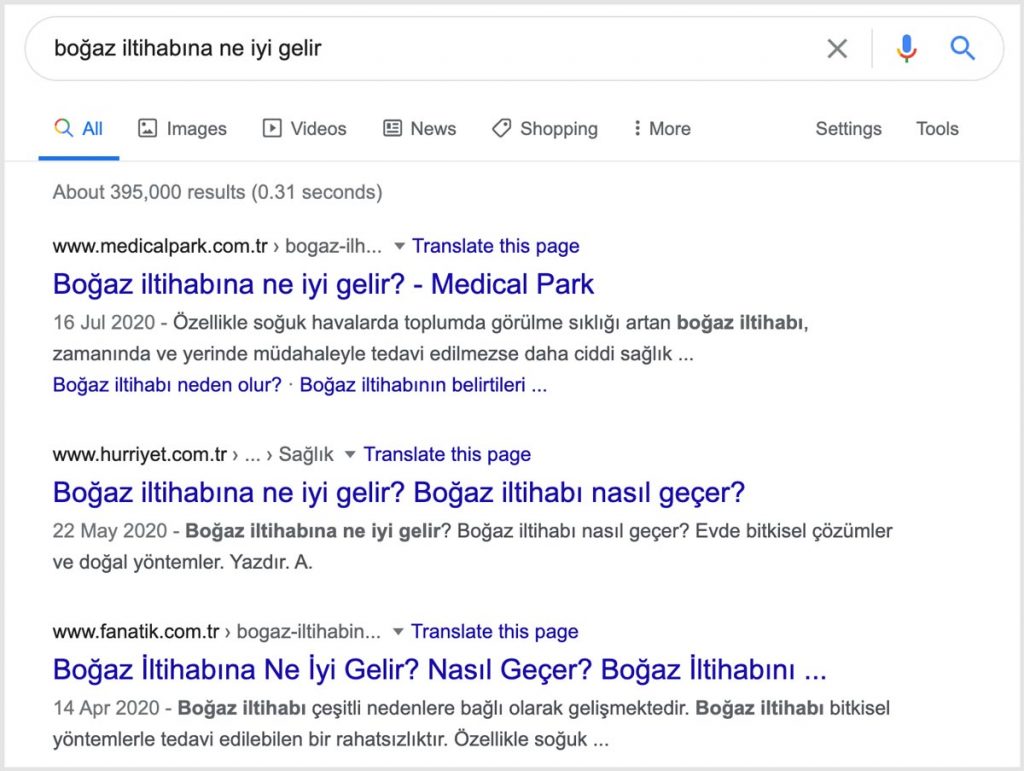Click the colored magnifier icon beside All

(63, 128)
